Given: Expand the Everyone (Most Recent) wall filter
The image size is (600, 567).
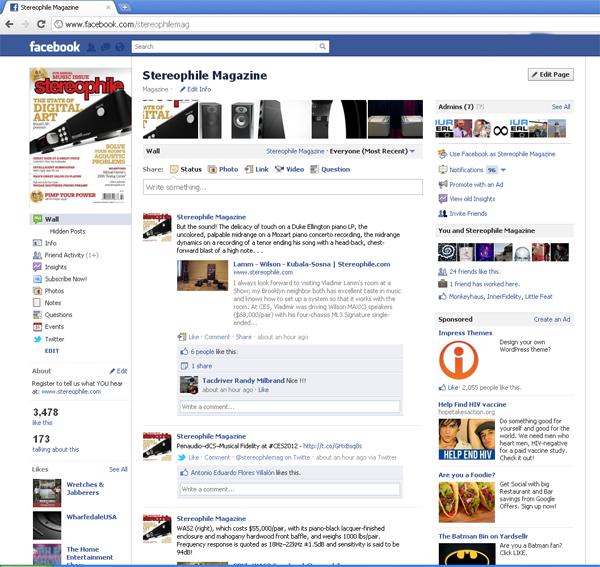Looking at the screenshot, I should pyautogui.click(x=412, y=151).
